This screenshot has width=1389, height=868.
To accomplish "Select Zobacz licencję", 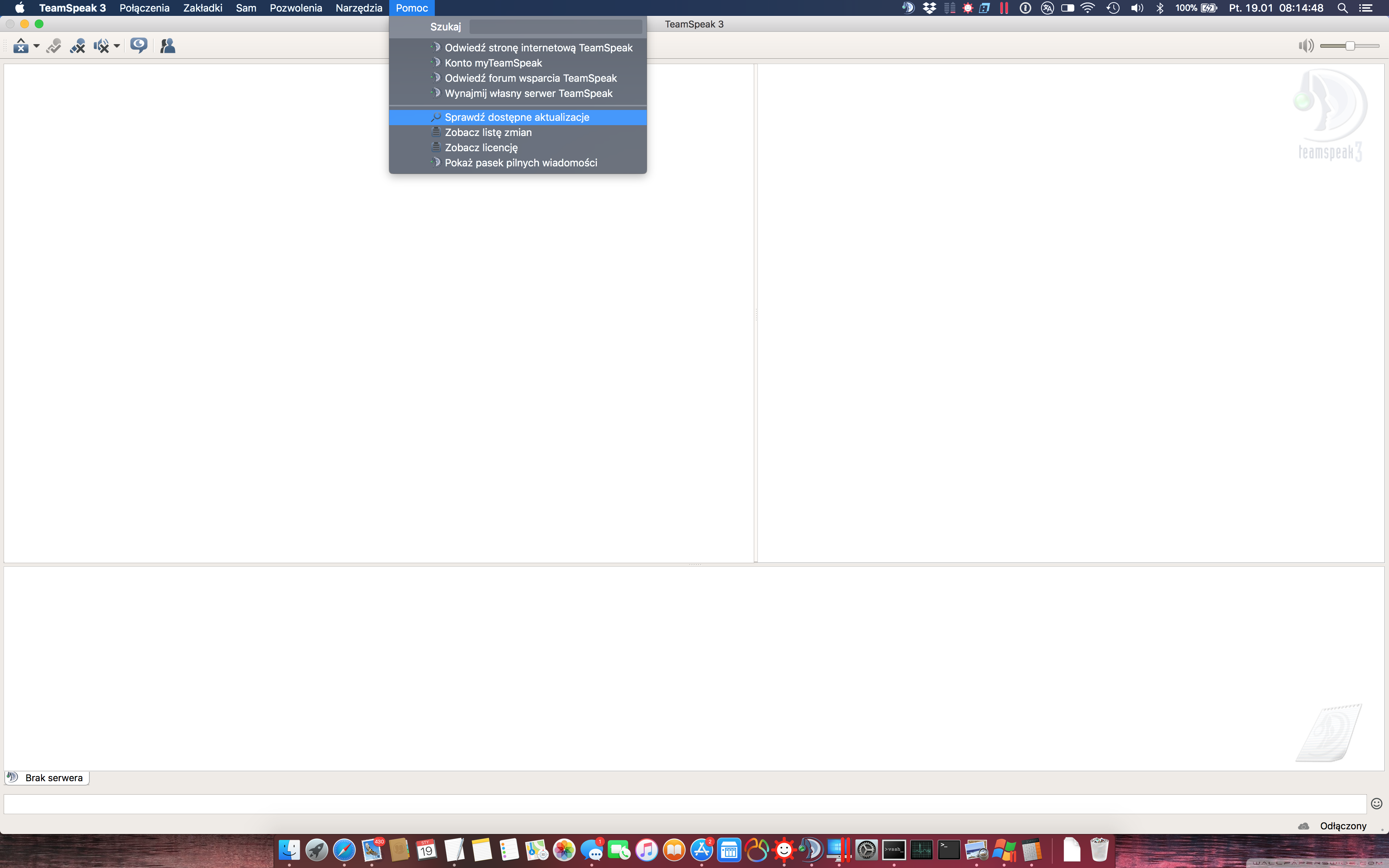I will click(518, 148).
